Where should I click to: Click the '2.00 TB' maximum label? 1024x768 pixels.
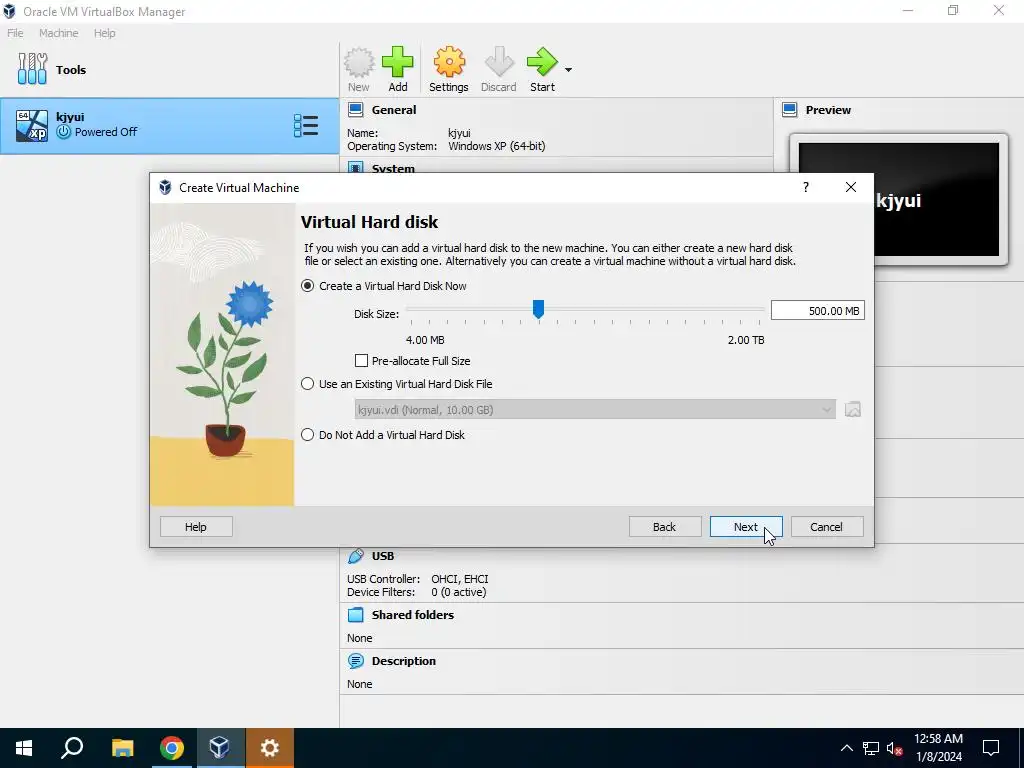pyautogui.click(x=746, y=340)
